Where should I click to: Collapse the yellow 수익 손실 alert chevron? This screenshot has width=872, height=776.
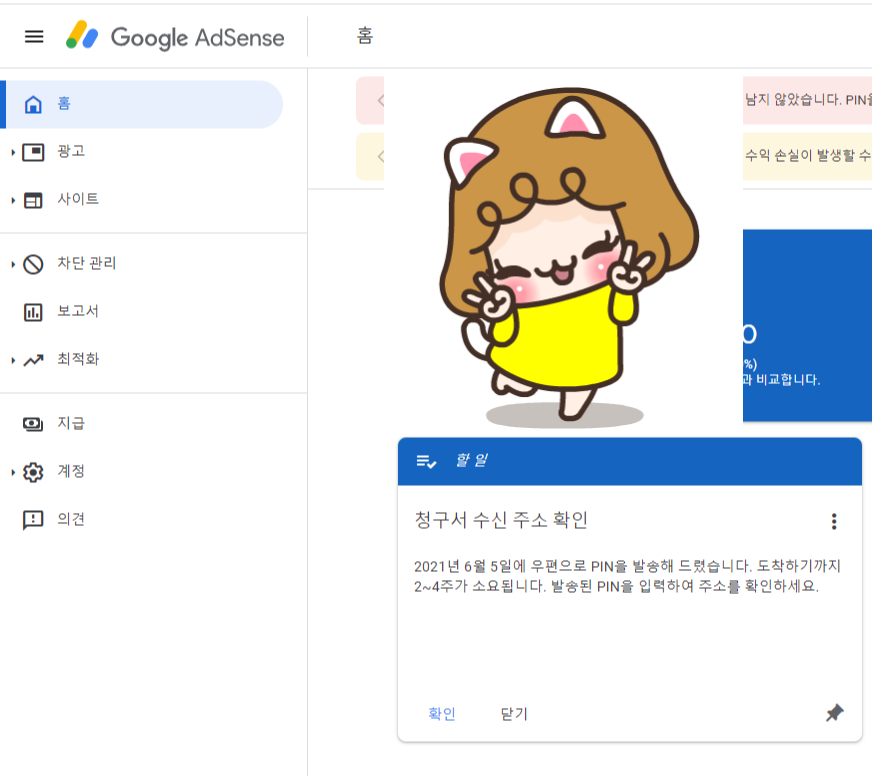tap(380, 156)
